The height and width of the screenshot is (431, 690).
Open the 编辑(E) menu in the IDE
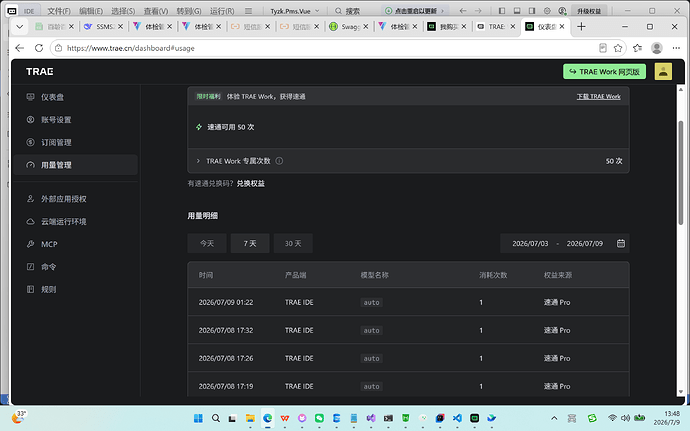pos(91,11)
